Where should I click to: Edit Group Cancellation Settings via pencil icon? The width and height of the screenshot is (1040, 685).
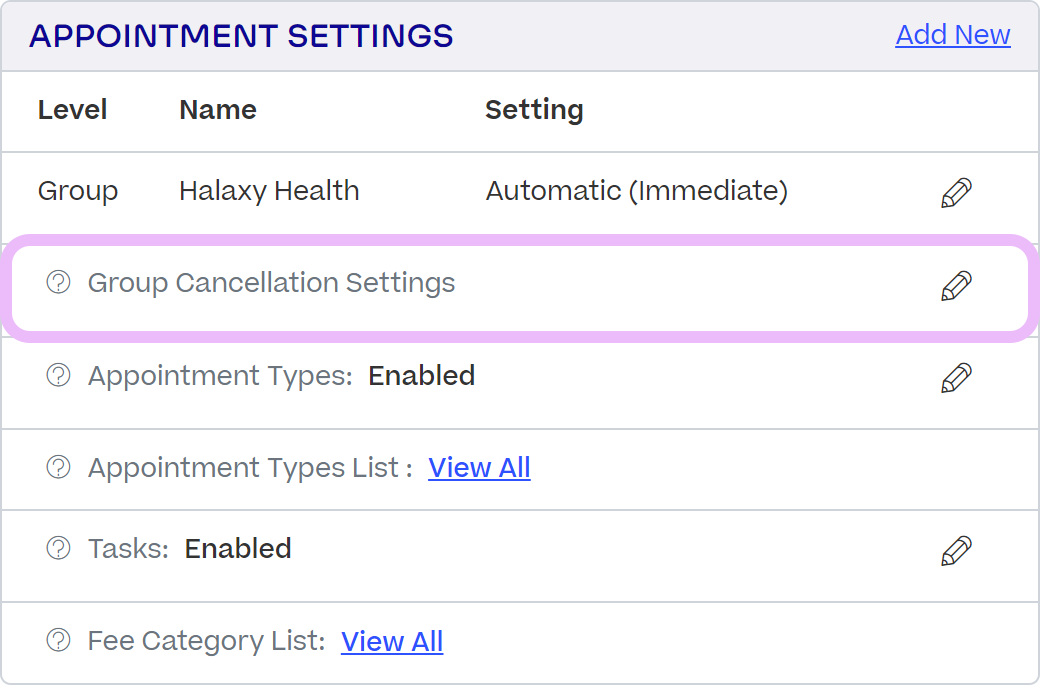pos(956,285)
